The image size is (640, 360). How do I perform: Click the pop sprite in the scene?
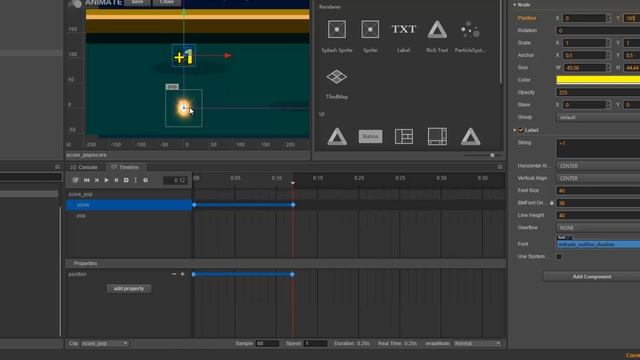(184, 108)
